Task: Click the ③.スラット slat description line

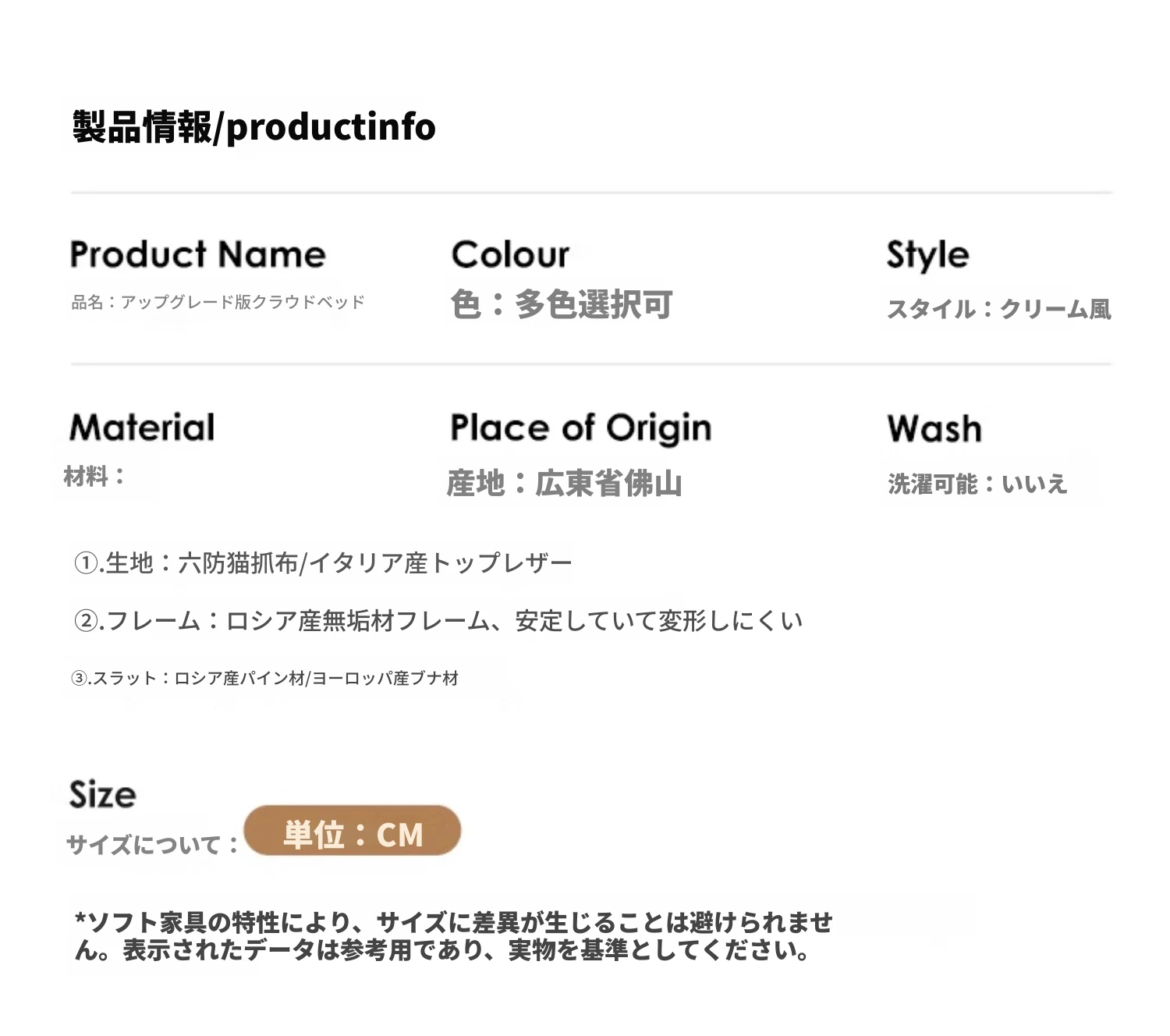Action: (x=265, y=678)
